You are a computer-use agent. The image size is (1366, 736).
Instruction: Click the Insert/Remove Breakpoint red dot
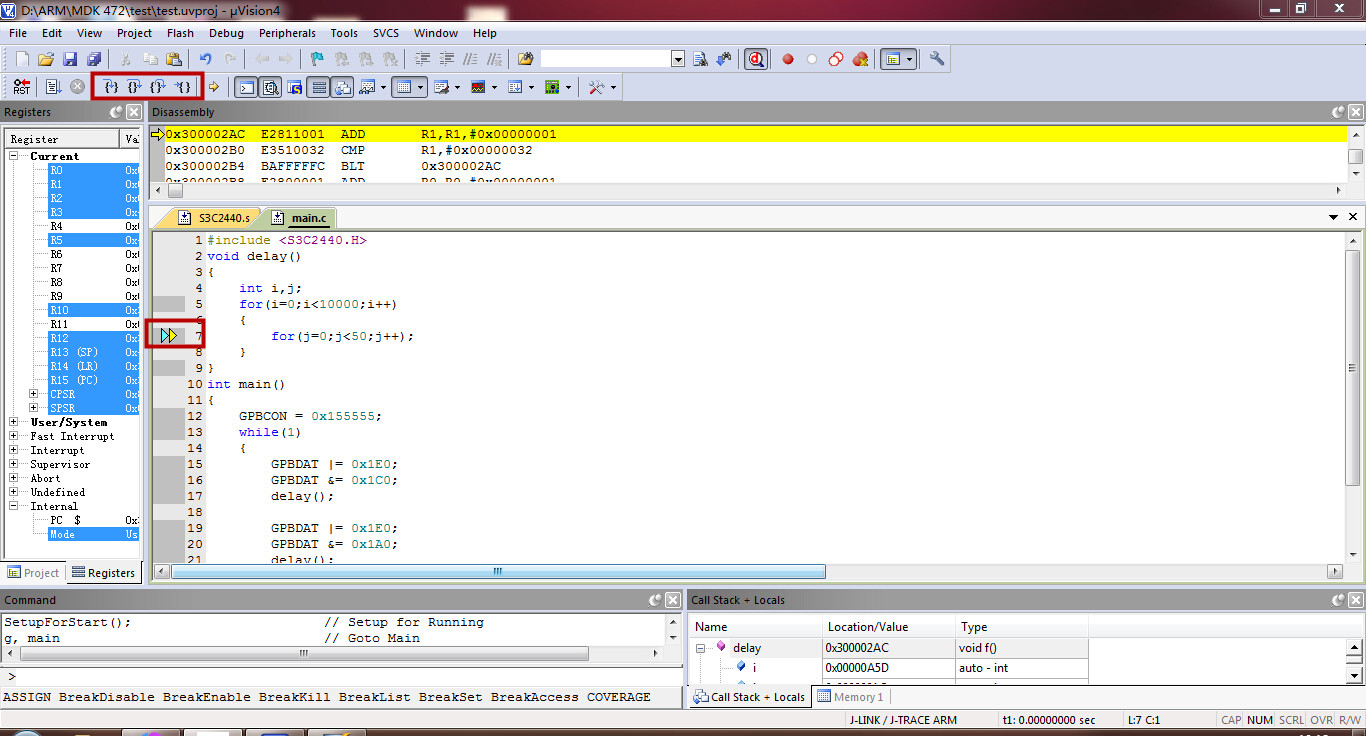788,60
